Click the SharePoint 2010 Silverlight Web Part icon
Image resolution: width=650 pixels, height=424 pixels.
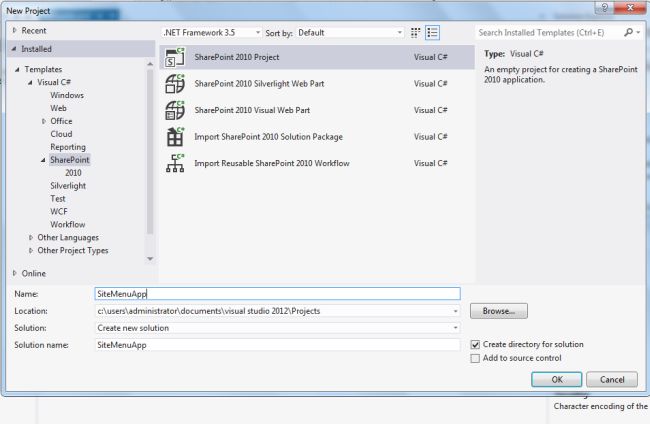175,84
